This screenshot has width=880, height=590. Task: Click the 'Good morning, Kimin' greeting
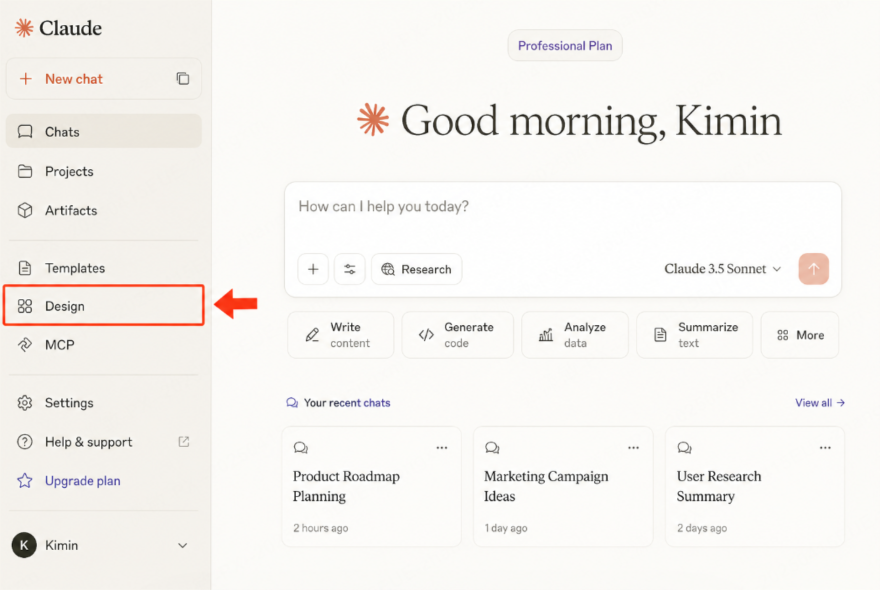pyautogui.click(x=591, y=120)
